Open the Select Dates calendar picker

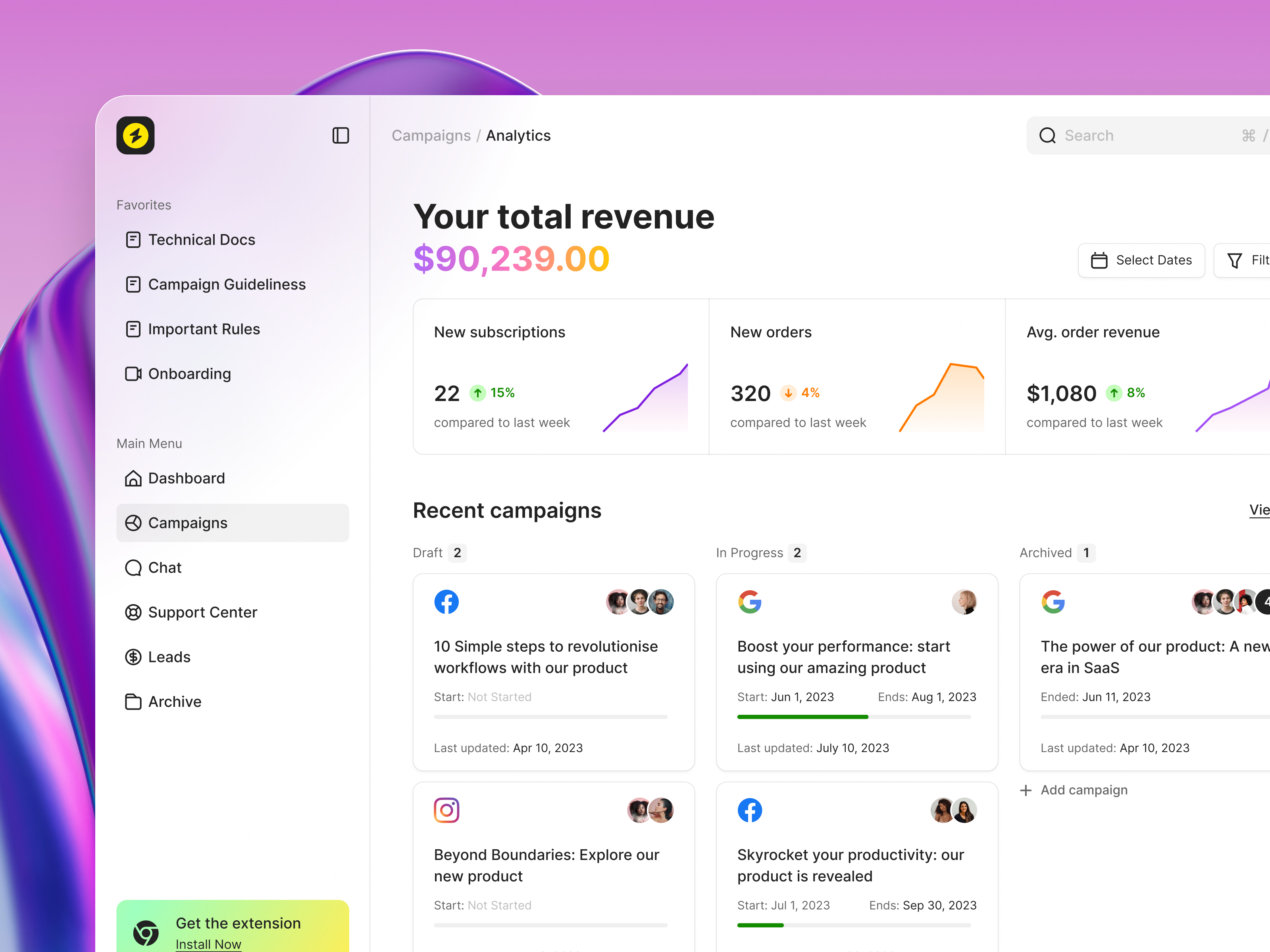point(1141,261)
